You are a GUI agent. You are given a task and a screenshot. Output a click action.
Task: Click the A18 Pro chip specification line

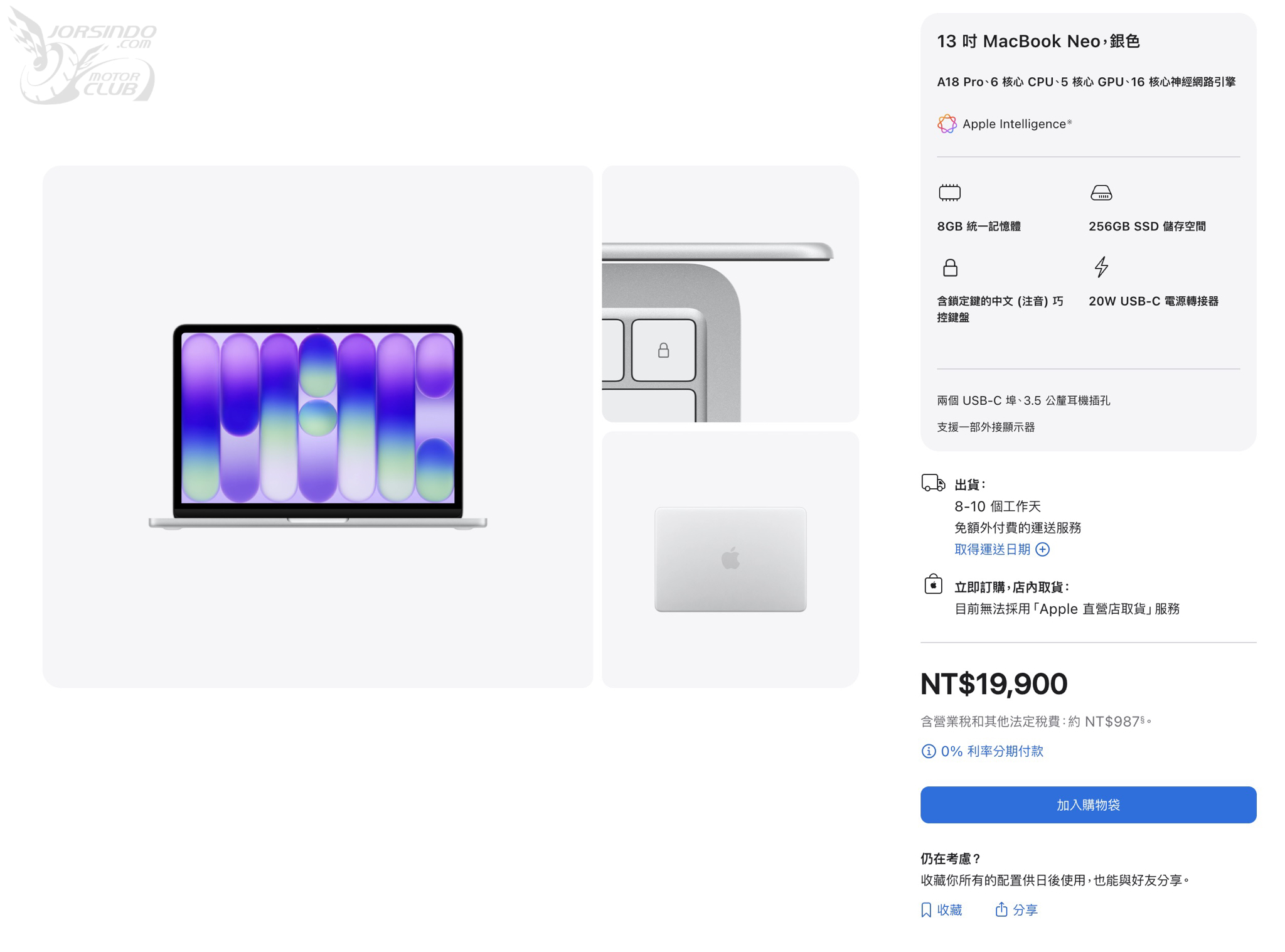coord(1086,82)
